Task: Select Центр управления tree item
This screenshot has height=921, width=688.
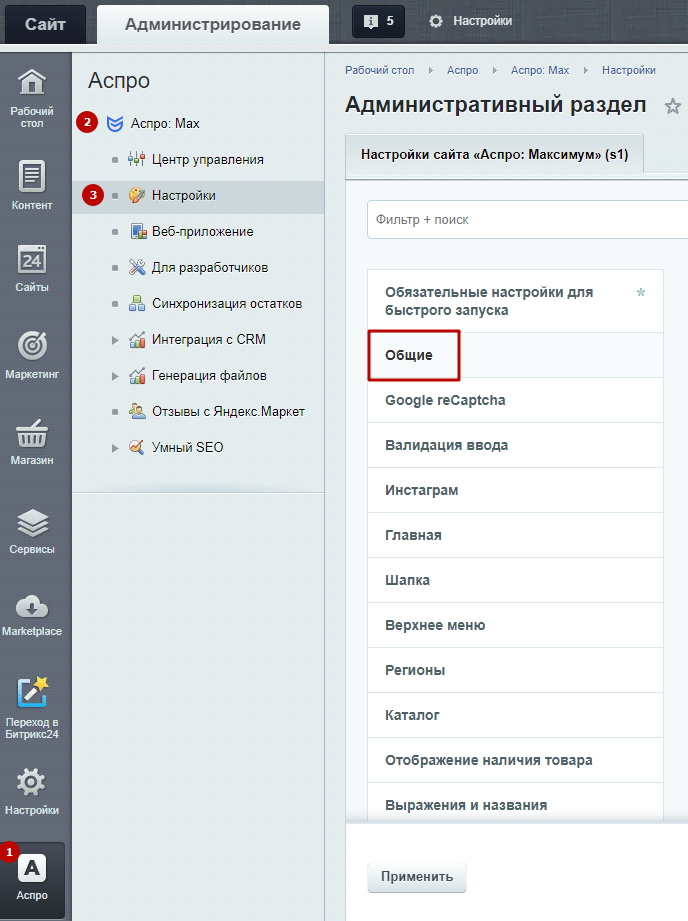Action: click(x=207, y=159)
